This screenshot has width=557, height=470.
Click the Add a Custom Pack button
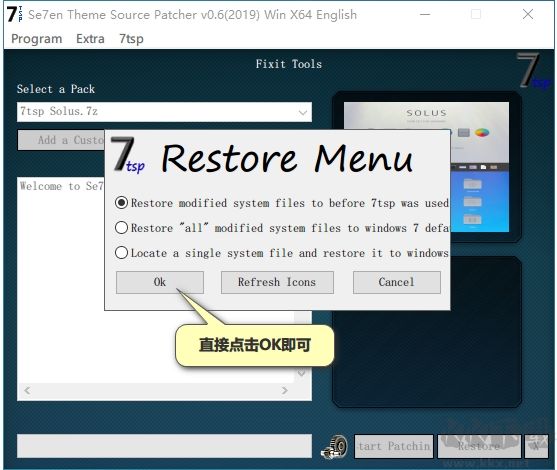click(x=61, y=140)
